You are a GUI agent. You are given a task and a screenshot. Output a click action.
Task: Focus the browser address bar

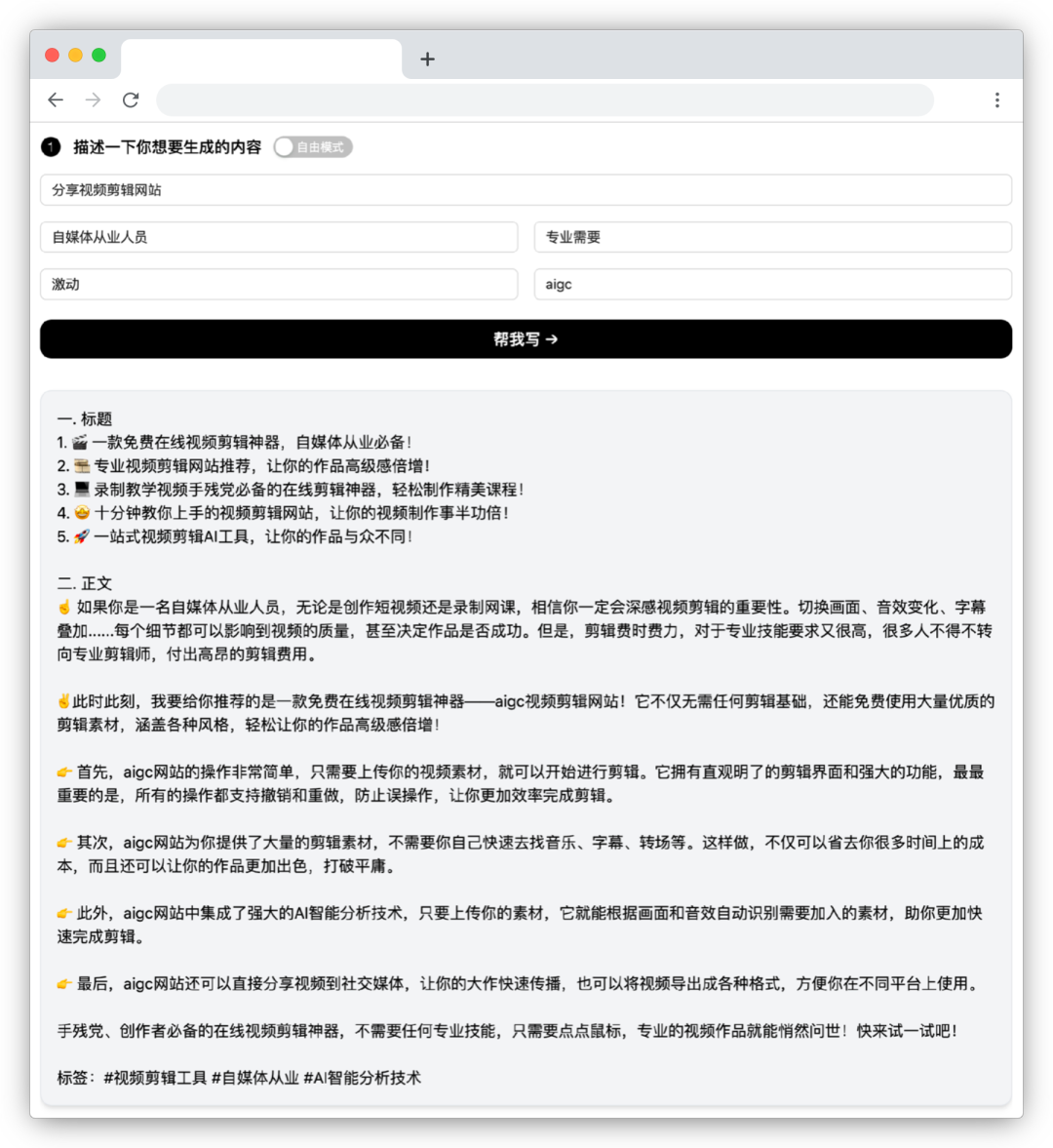(x=544, y=99)
